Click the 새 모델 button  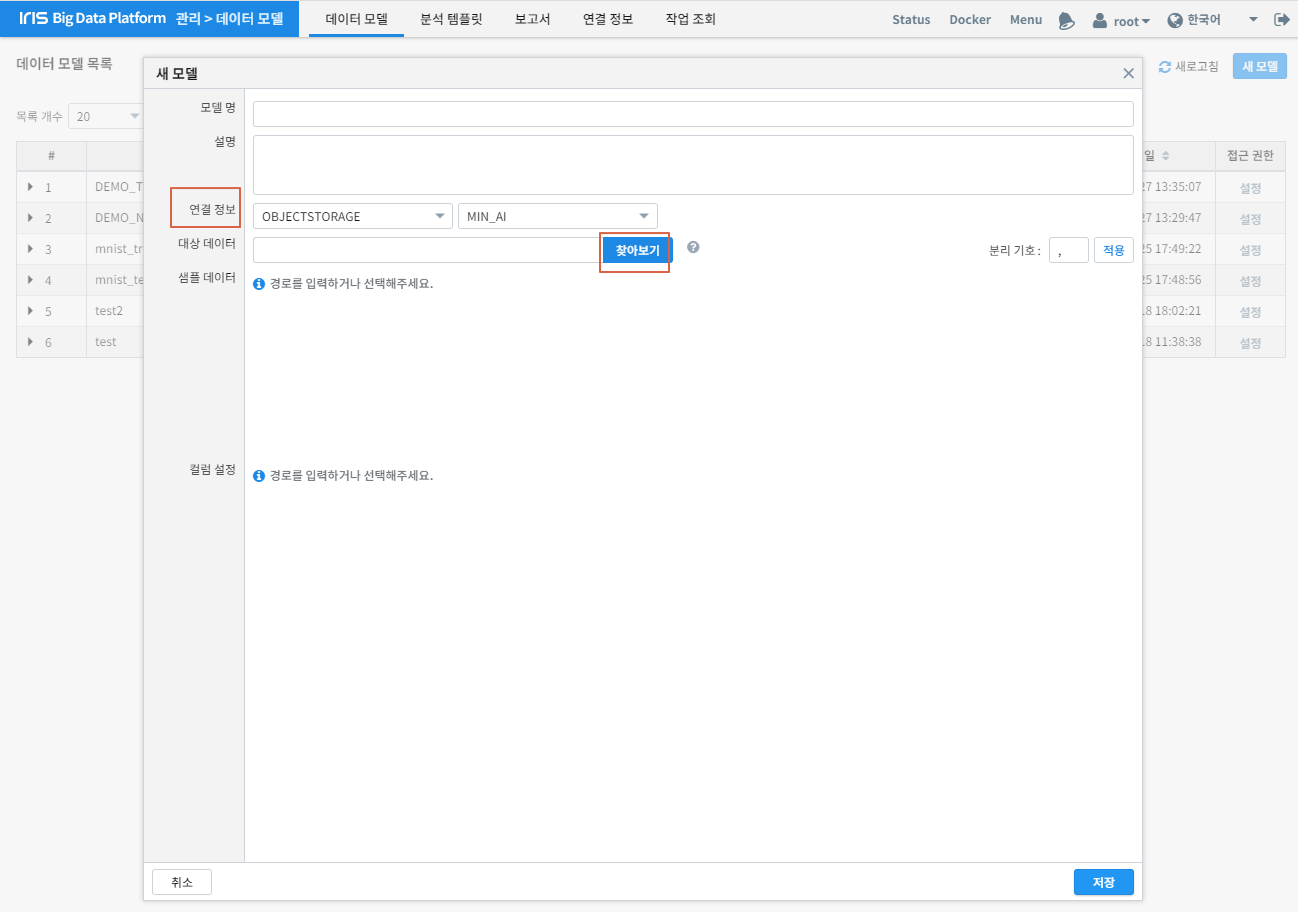1260,67
